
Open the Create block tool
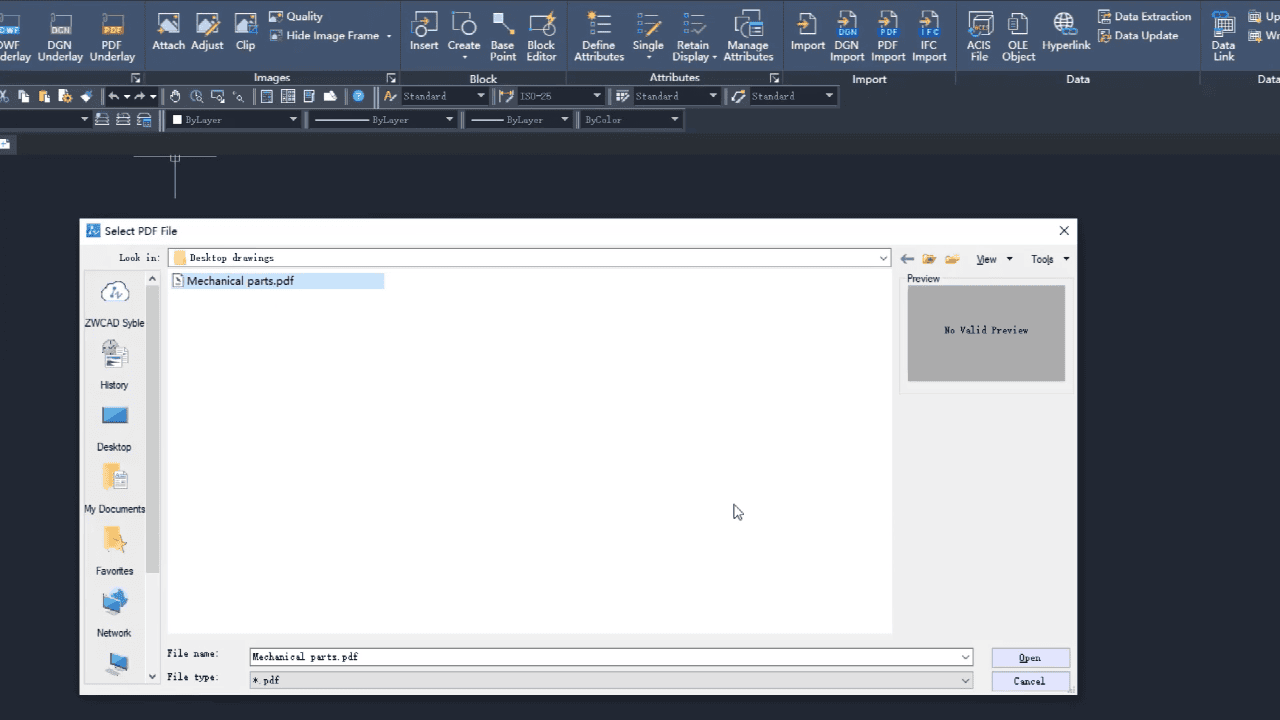pos(464,36)
